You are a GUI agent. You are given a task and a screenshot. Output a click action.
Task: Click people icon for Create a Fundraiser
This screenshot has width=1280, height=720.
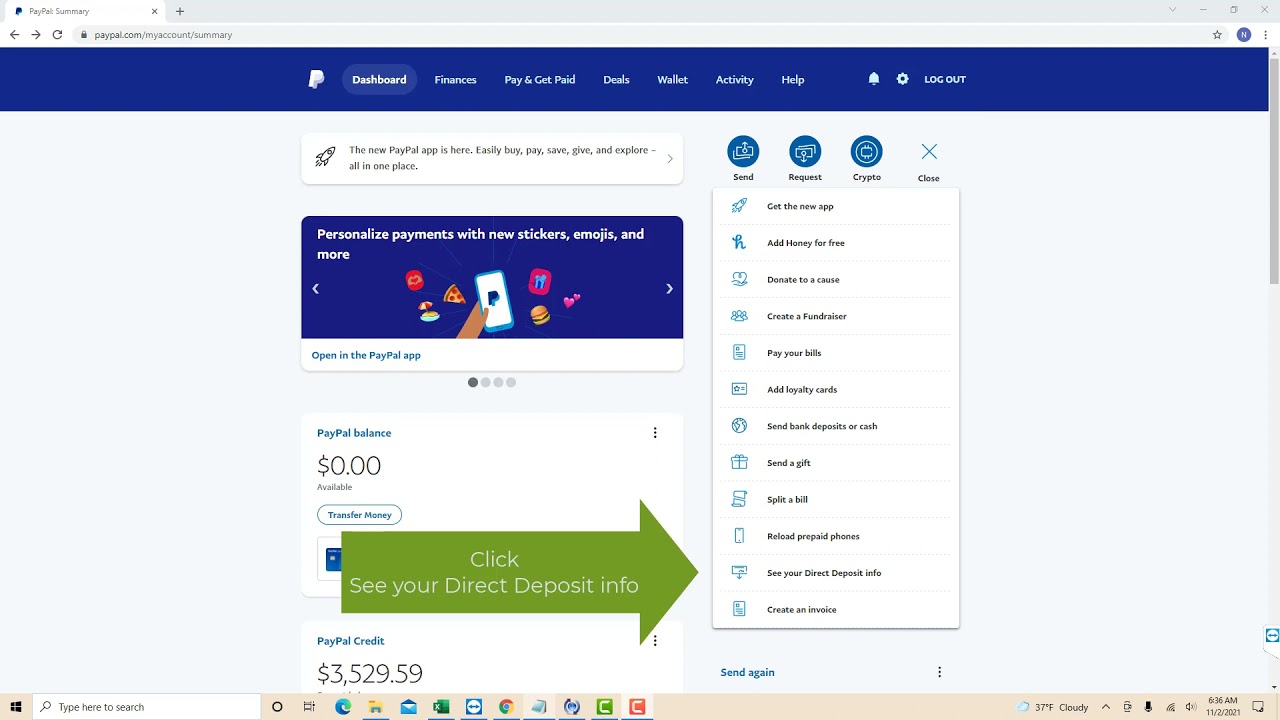(x=739, y=316)
